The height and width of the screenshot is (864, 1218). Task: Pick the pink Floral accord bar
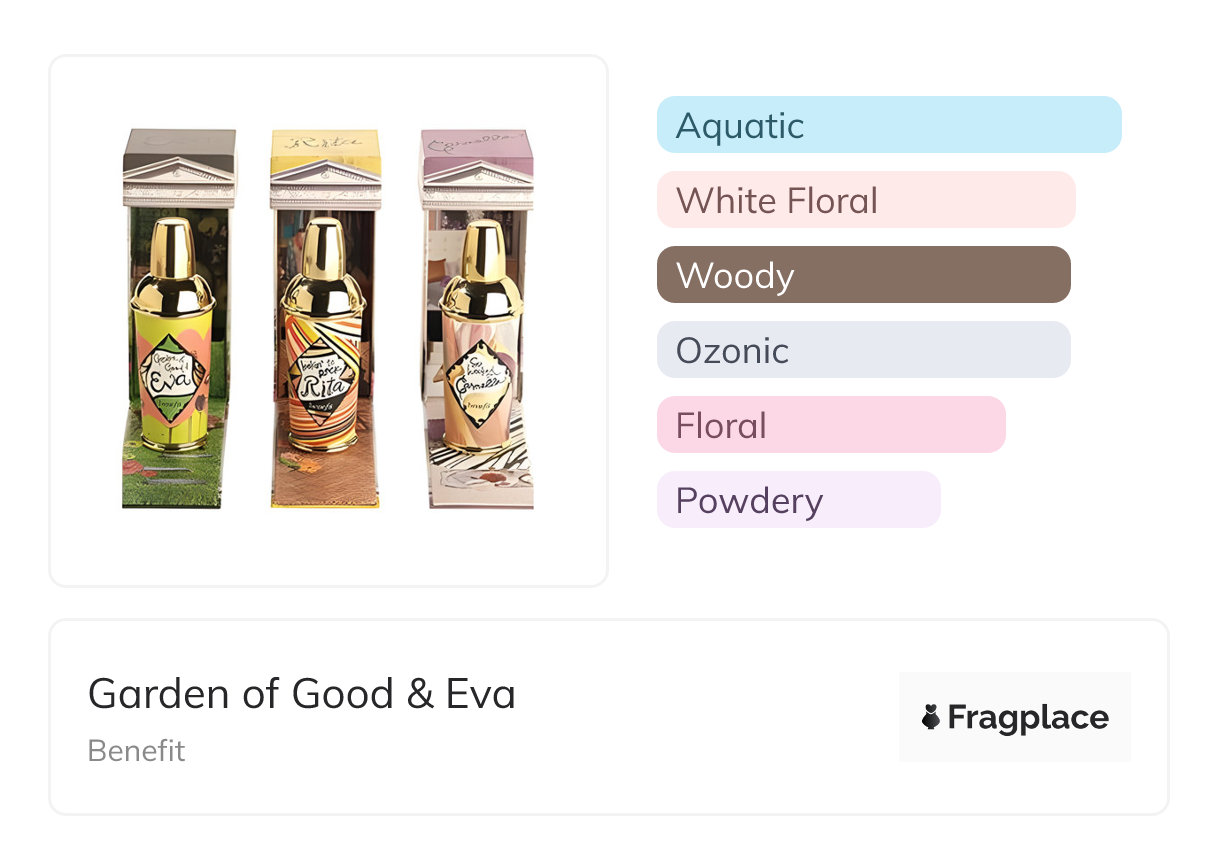pyautogui.click(x=830, y=425)
